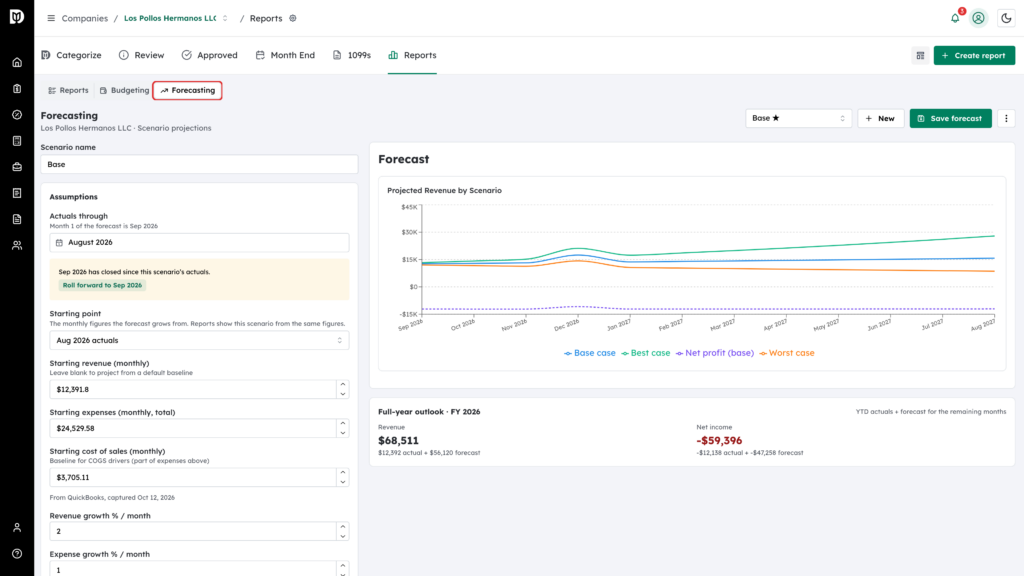Click the New scenario button
Image resolution: width=1024 pixels, height=576 pixels.
tap(880, 118)
